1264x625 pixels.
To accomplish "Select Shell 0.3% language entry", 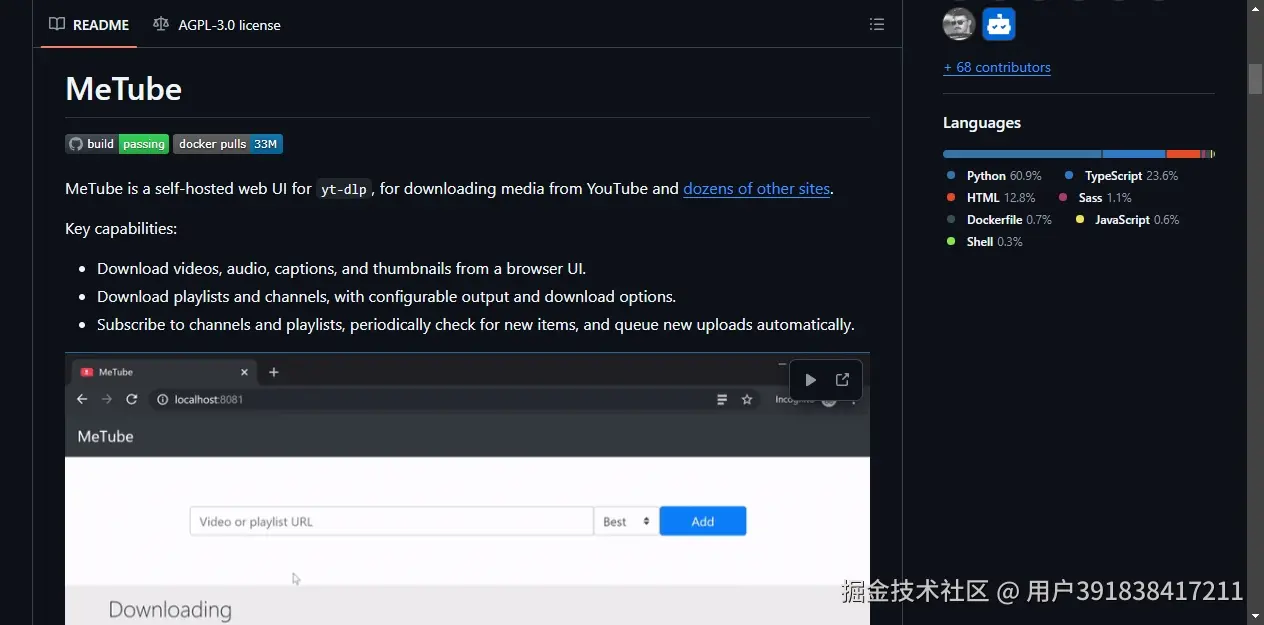I will point(984,242).
